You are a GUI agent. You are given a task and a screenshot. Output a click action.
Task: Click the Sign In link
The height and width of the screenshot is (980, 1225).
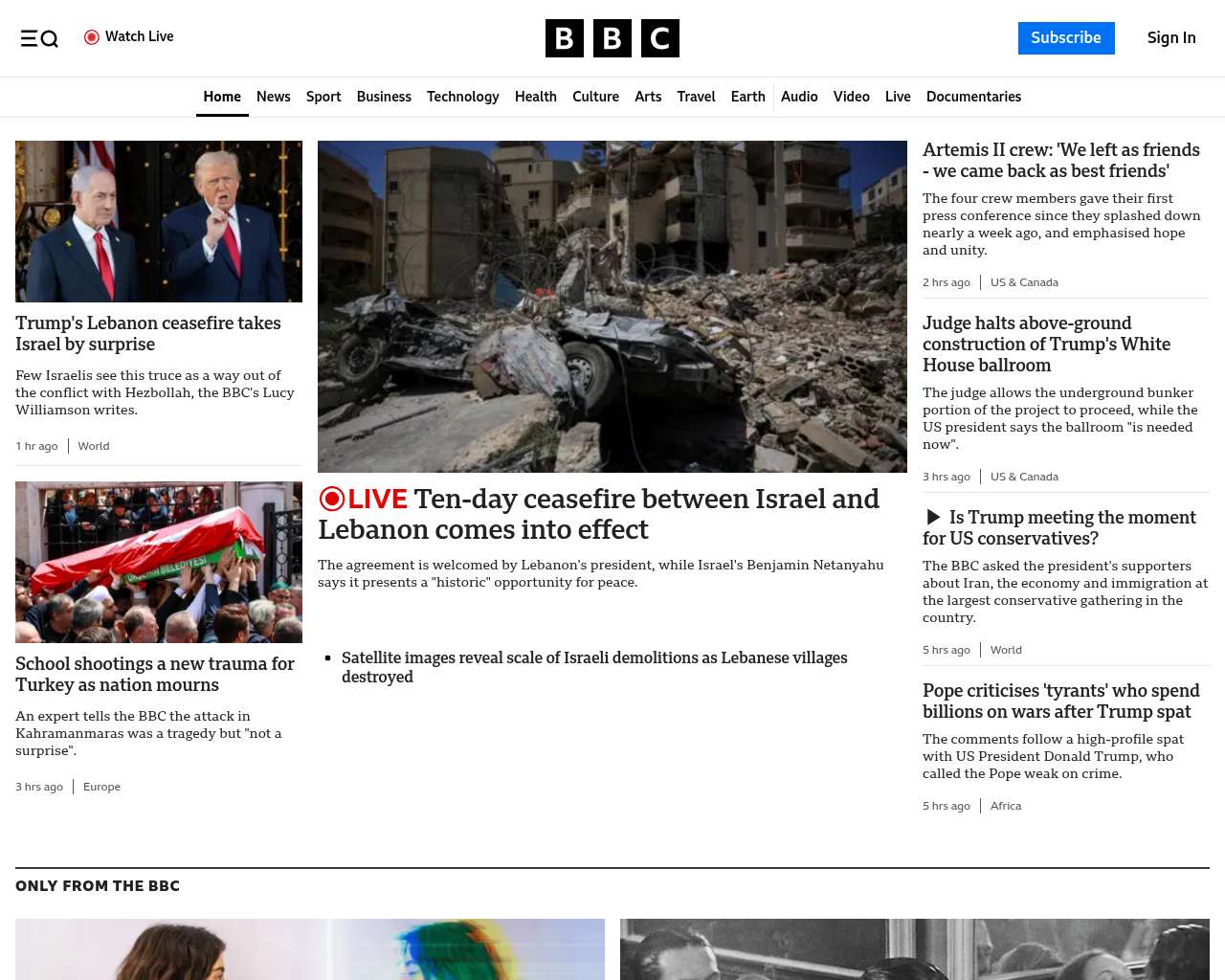pos(1171,38)
